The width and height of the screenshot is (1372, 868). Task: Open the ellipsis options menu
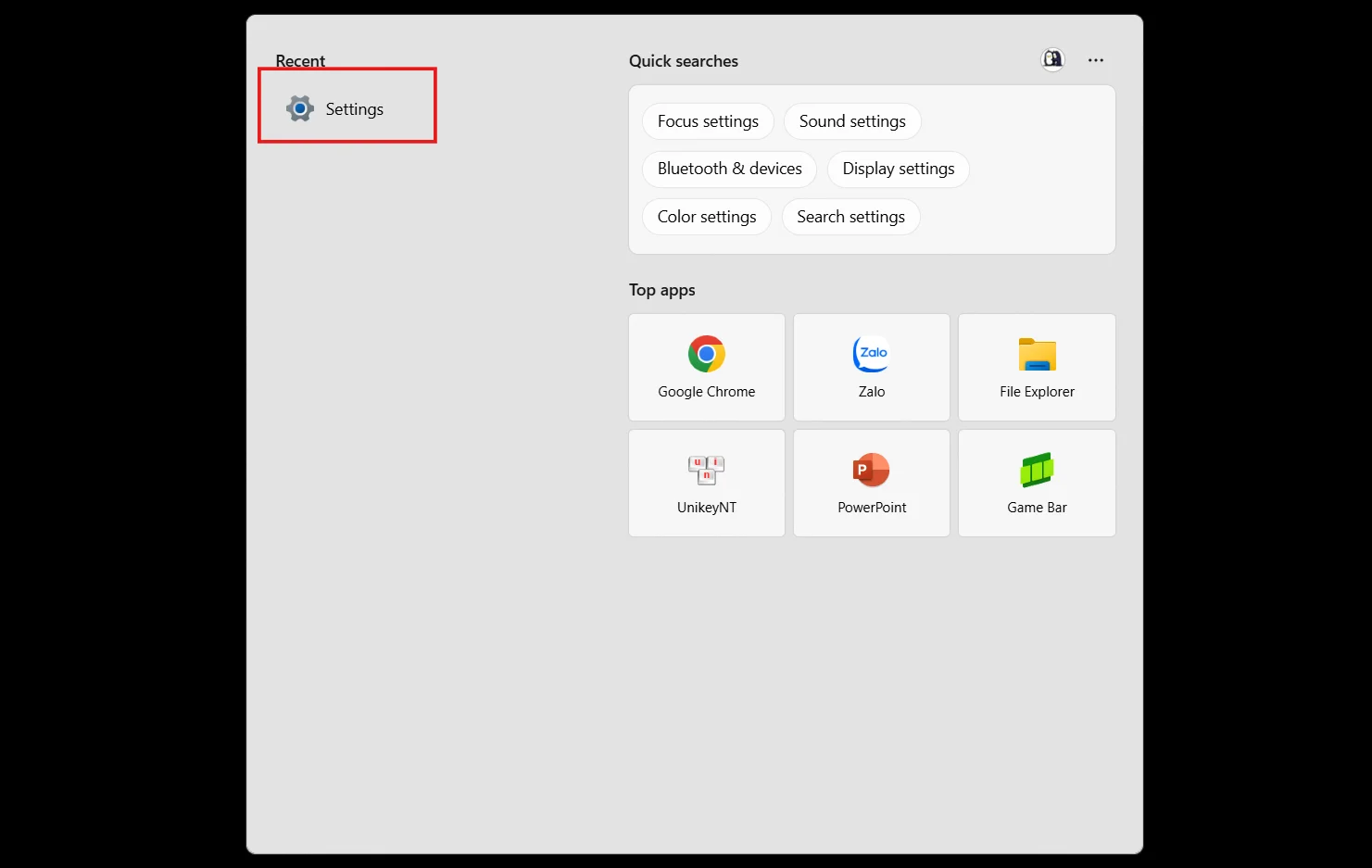point(1095,59)
